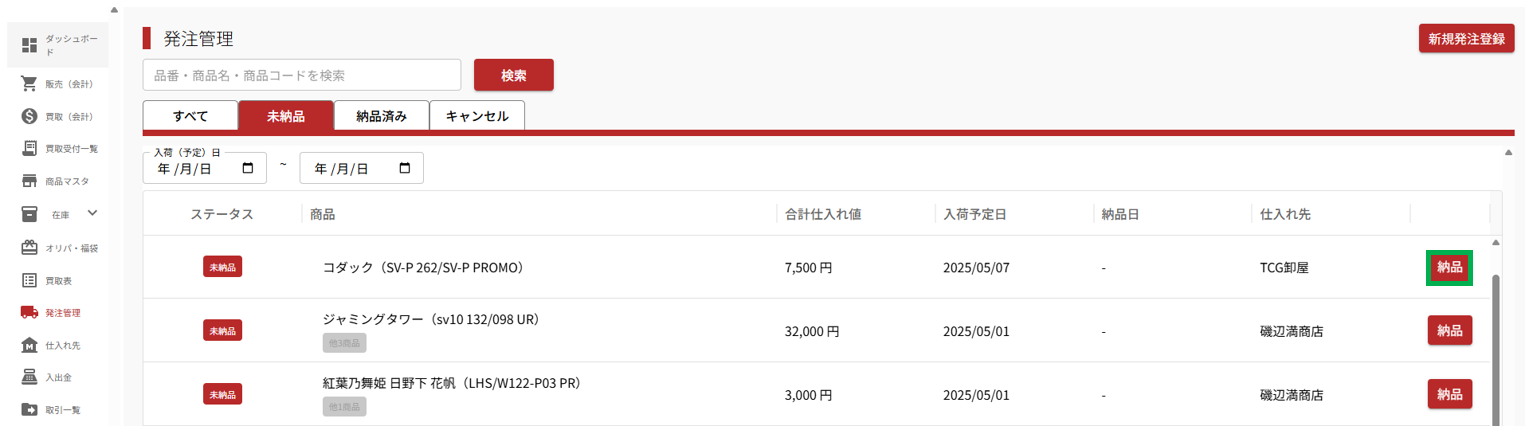1525x426 pixels.
Task: Click the 商品マスタ store icon
Action: tap(29, 181)
